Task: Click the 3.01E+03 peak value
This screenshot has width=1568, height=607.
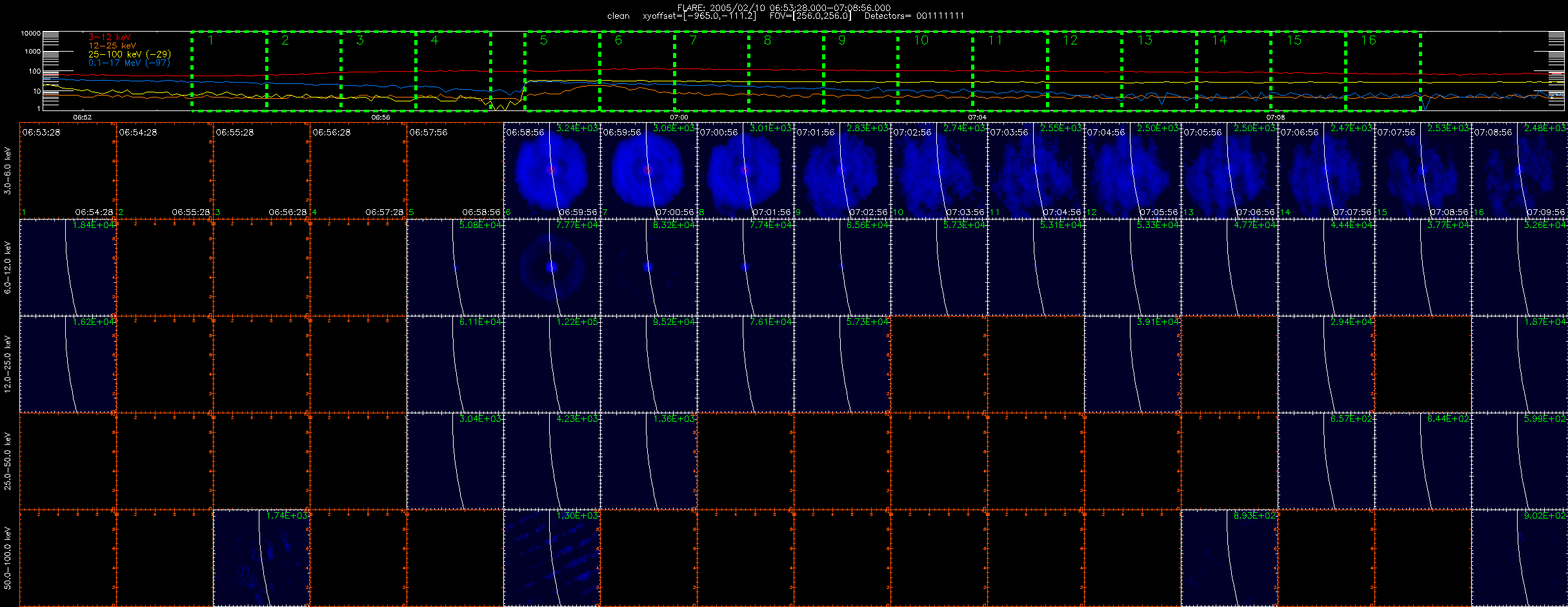Action: pyautogui.click(x=772, y=129)
